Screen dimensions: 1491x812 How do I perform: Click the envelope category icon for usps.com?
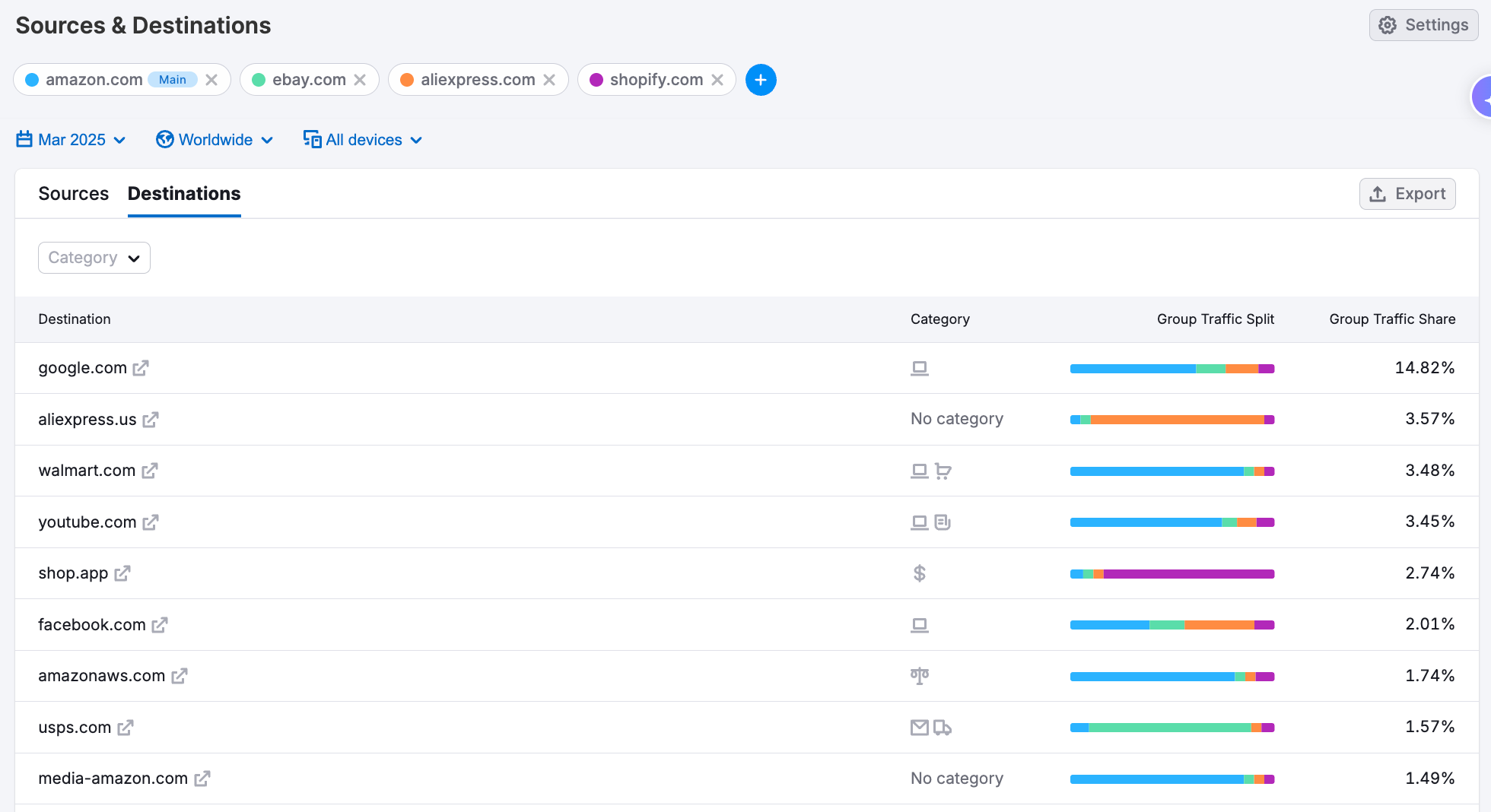pos(919,727)
